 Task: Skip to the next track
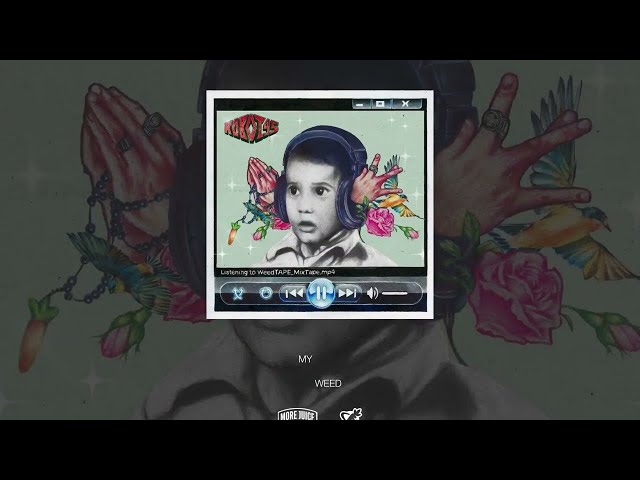pyautogui.click(x=347, y=293)
